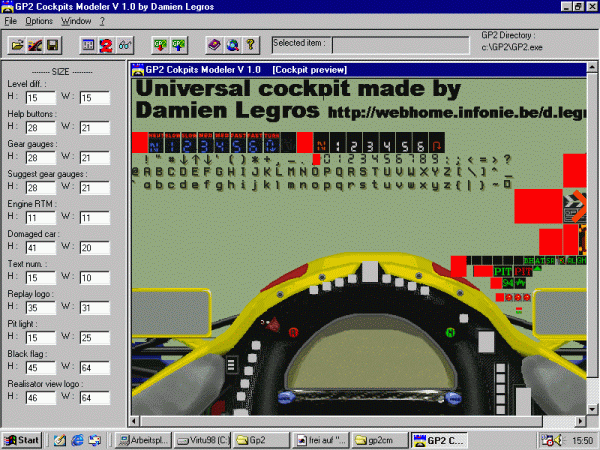Click the yellow question mark icon
The width and height of the screenshot is (600, 450).
pyautogui.click(x=250, y=45)
